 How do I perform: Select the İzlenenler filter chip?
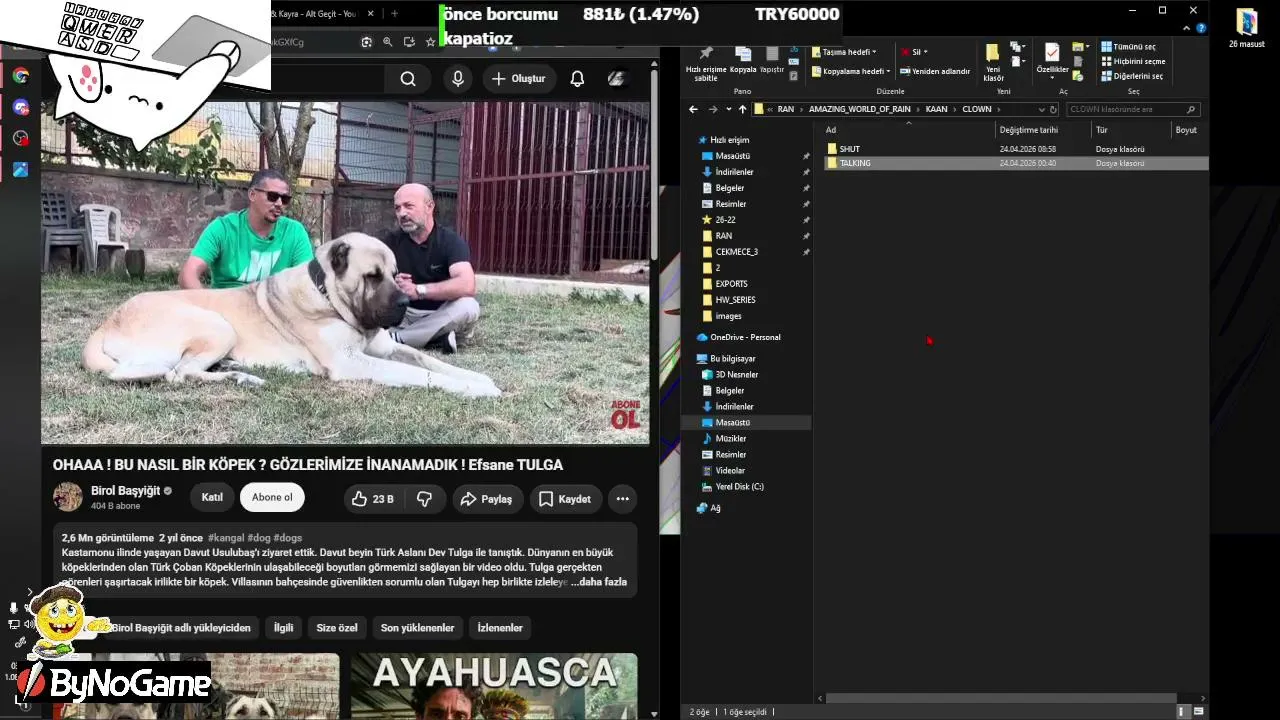tap(500, 628)
